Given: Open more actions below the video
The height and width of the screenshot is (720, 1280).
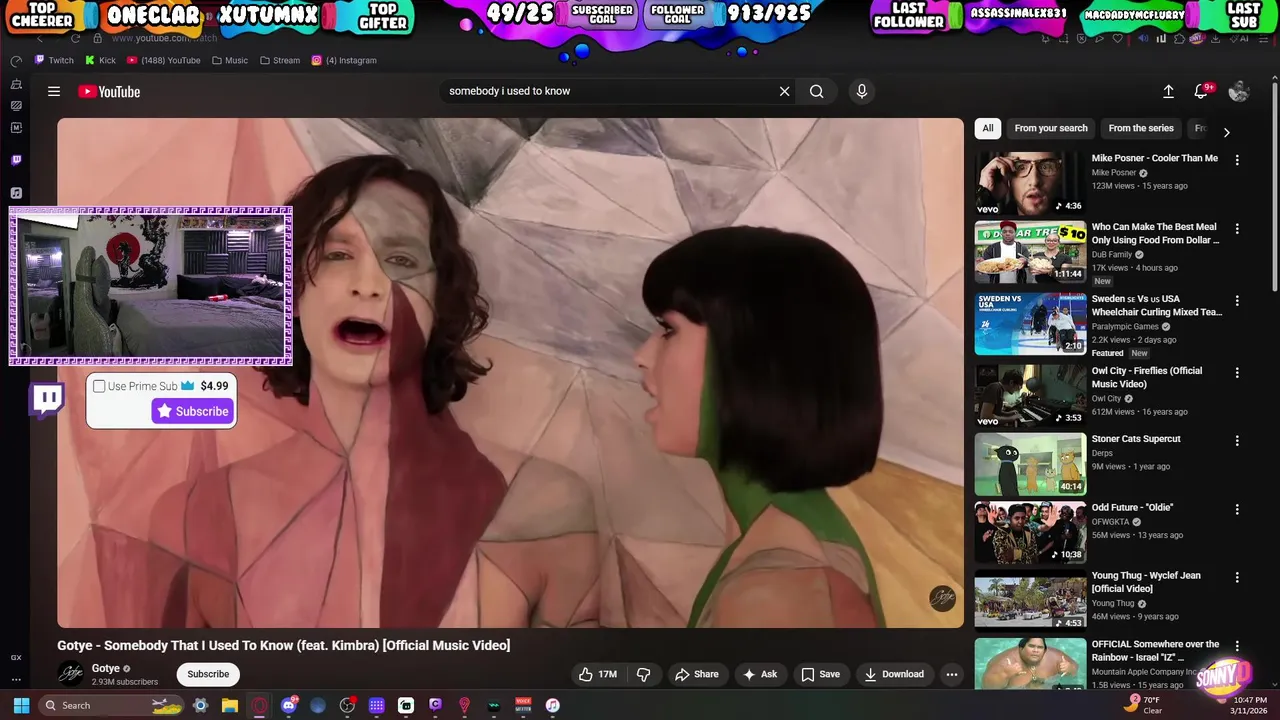Looking at the screenshot, I should point(952,674).
